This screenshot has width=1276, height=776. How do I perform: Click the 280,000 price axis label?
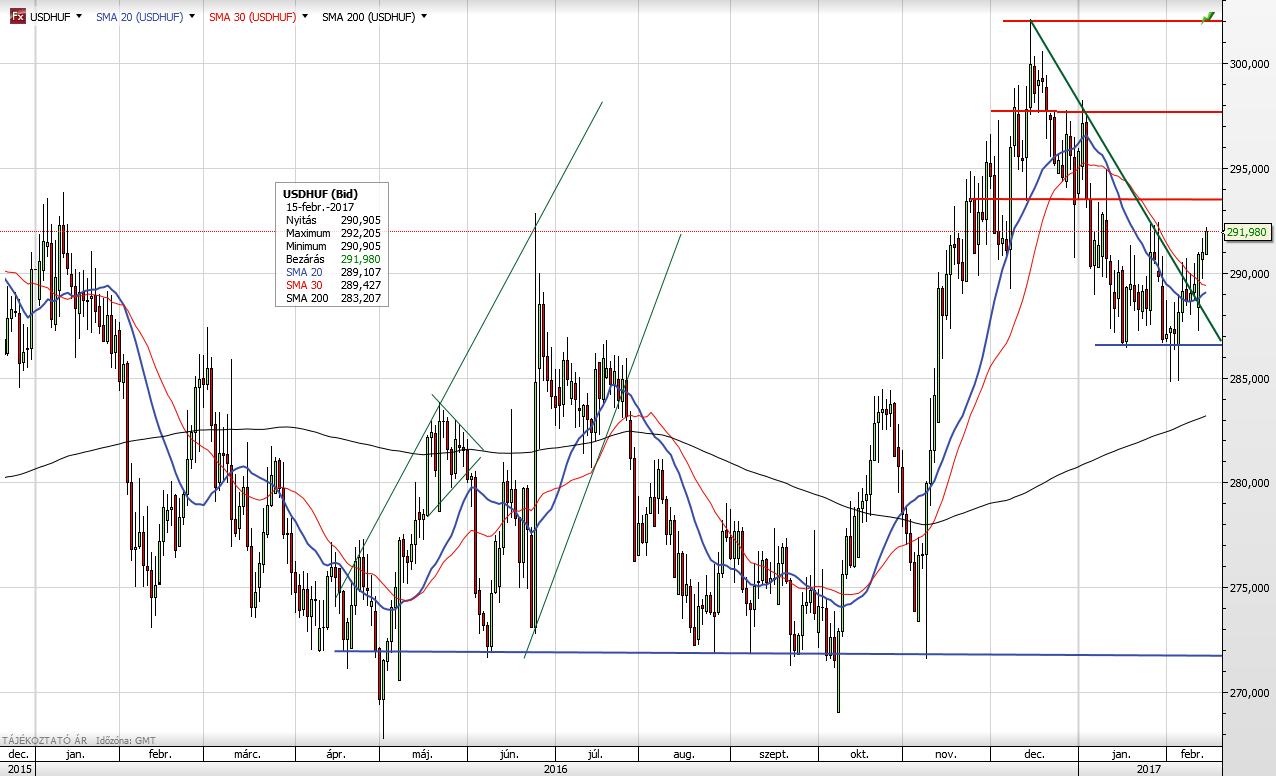1250,484
